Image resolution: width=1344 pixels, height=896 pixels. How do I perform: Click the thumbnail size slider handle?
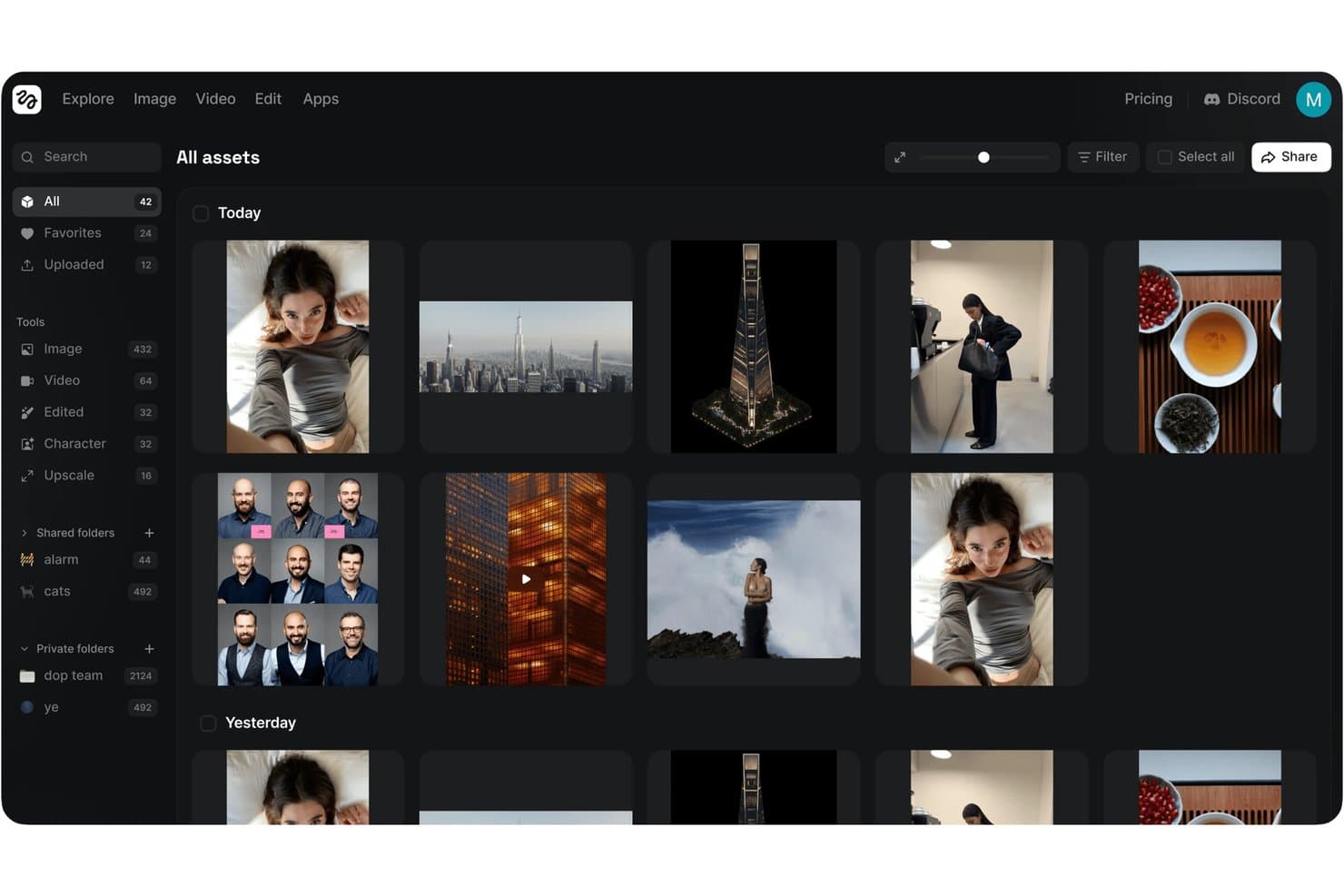click(x=983, y=157)
